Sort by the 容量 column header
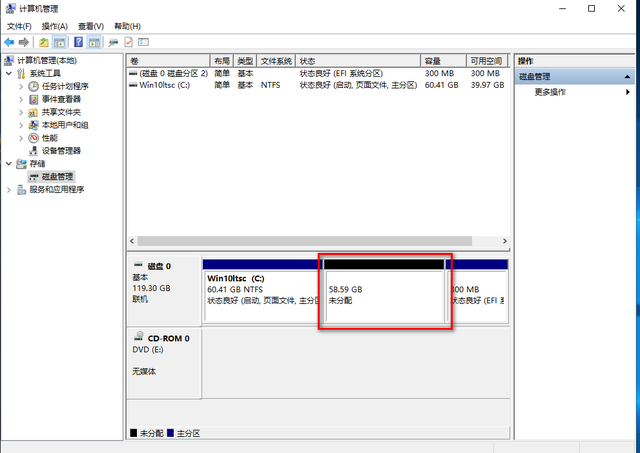Viewport: 640px width, 453px height. tap(443, 61)
